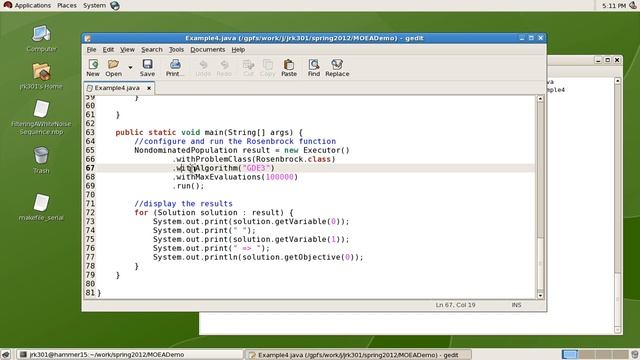Open the Trash desktop icon
This screenshot has width=640, height=360.
(x=41, y=160)
